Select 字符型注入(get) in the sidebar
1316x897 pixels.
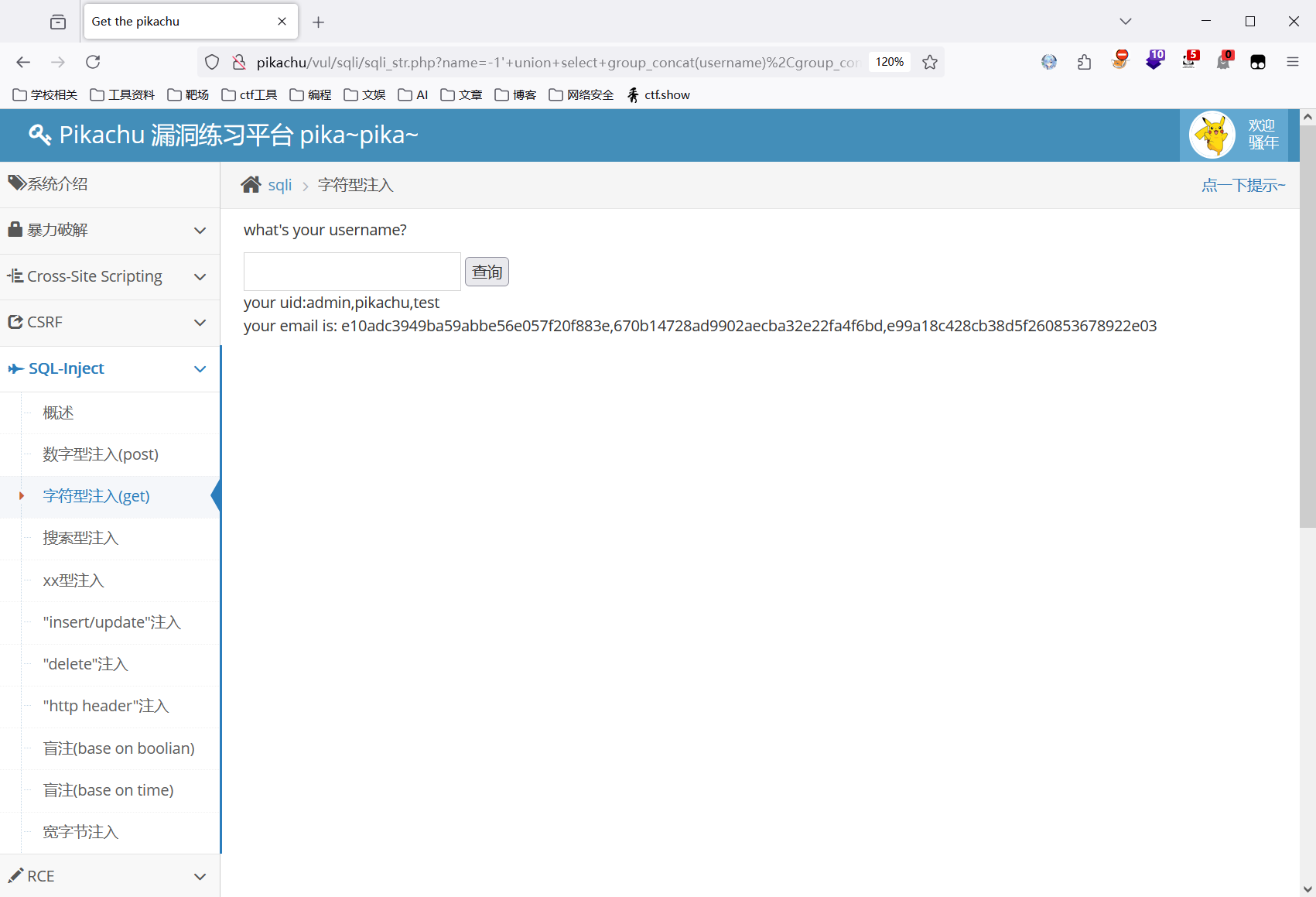[x=110, y=496]
